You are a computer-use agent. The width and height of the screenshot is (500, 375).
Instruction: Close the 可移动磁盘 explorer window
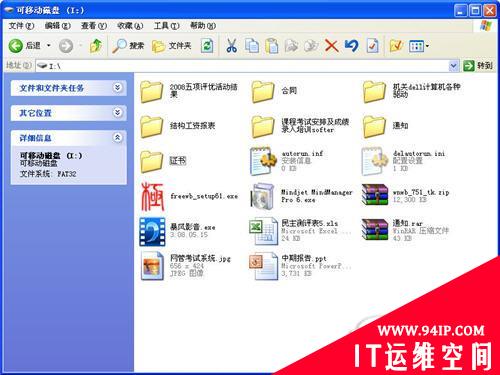[x=490, y=11]
